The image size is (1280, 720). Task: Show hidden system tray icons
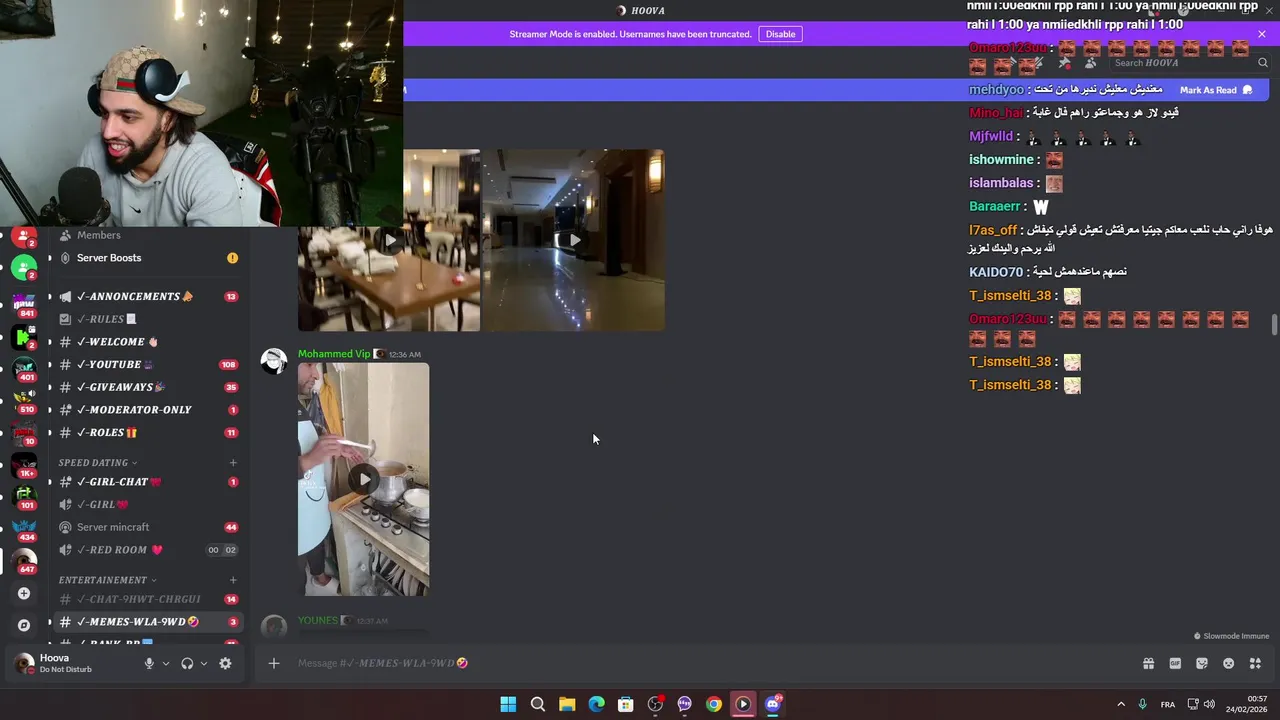click(x=1121, y=704)
